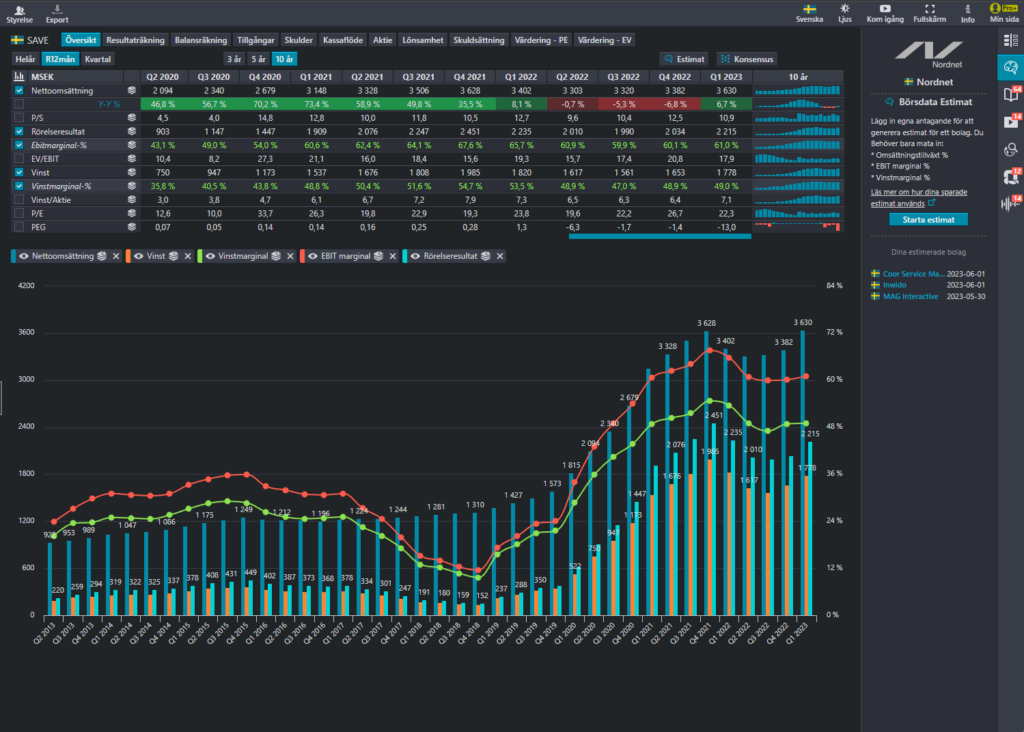Open the Min sida account menu
Image resolution: width=1024 pixels, height=732 pixels.
pyautogui.click(x=1004, y=13)
